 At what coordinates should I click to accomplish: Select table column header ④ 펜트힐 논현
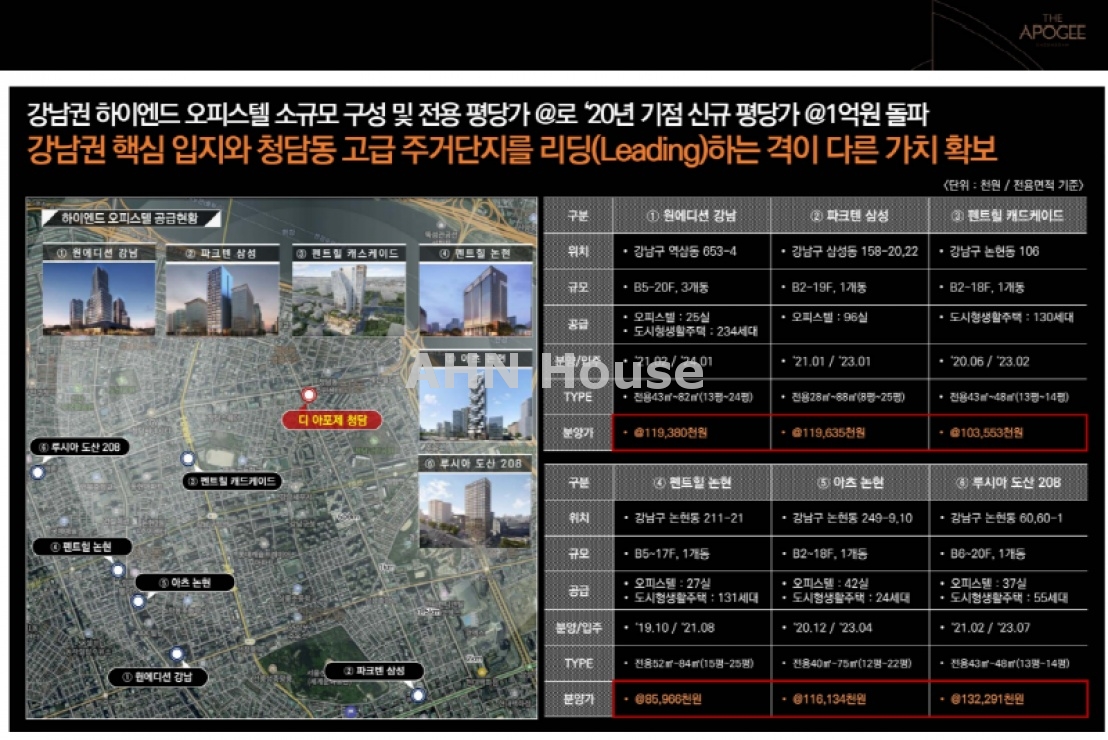click(692, 483)
